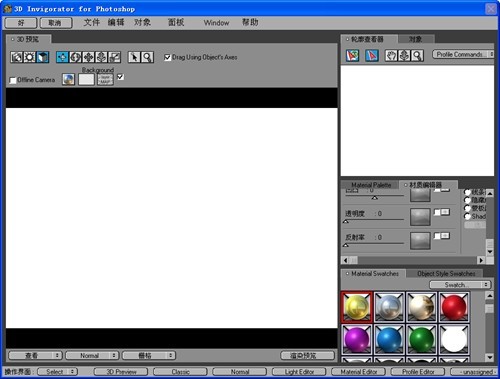Viewport: 500px width, 379px height.
Task: Open the Select dropdown in bottom bar
Action: coord(57,371)
